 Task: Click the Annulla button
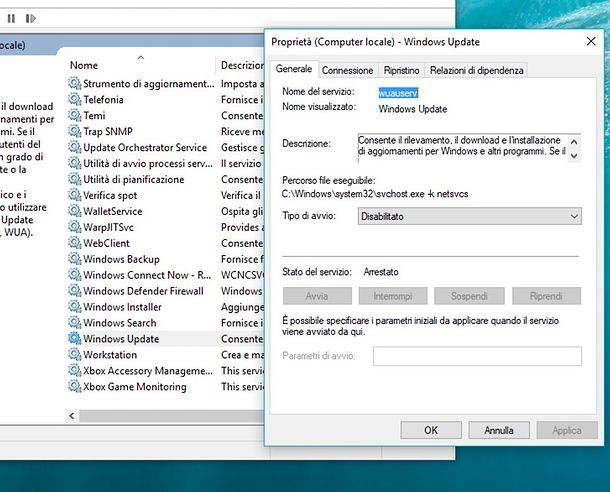click(499, 430)
